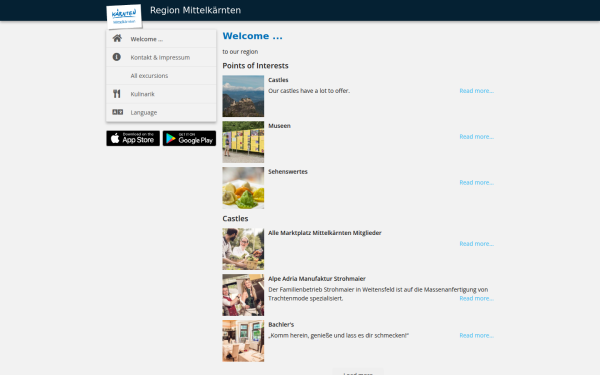Read more about Museen

(476, 137)
